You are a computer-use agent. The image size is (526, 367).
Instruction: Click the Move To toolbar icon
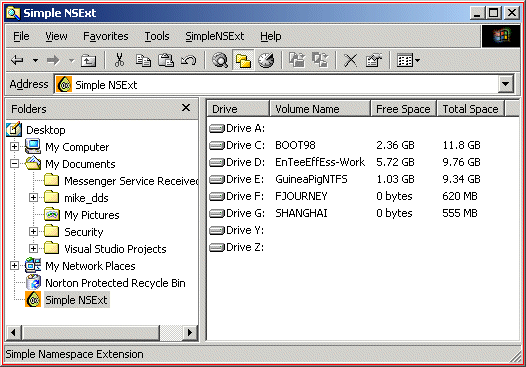[297, 60]
